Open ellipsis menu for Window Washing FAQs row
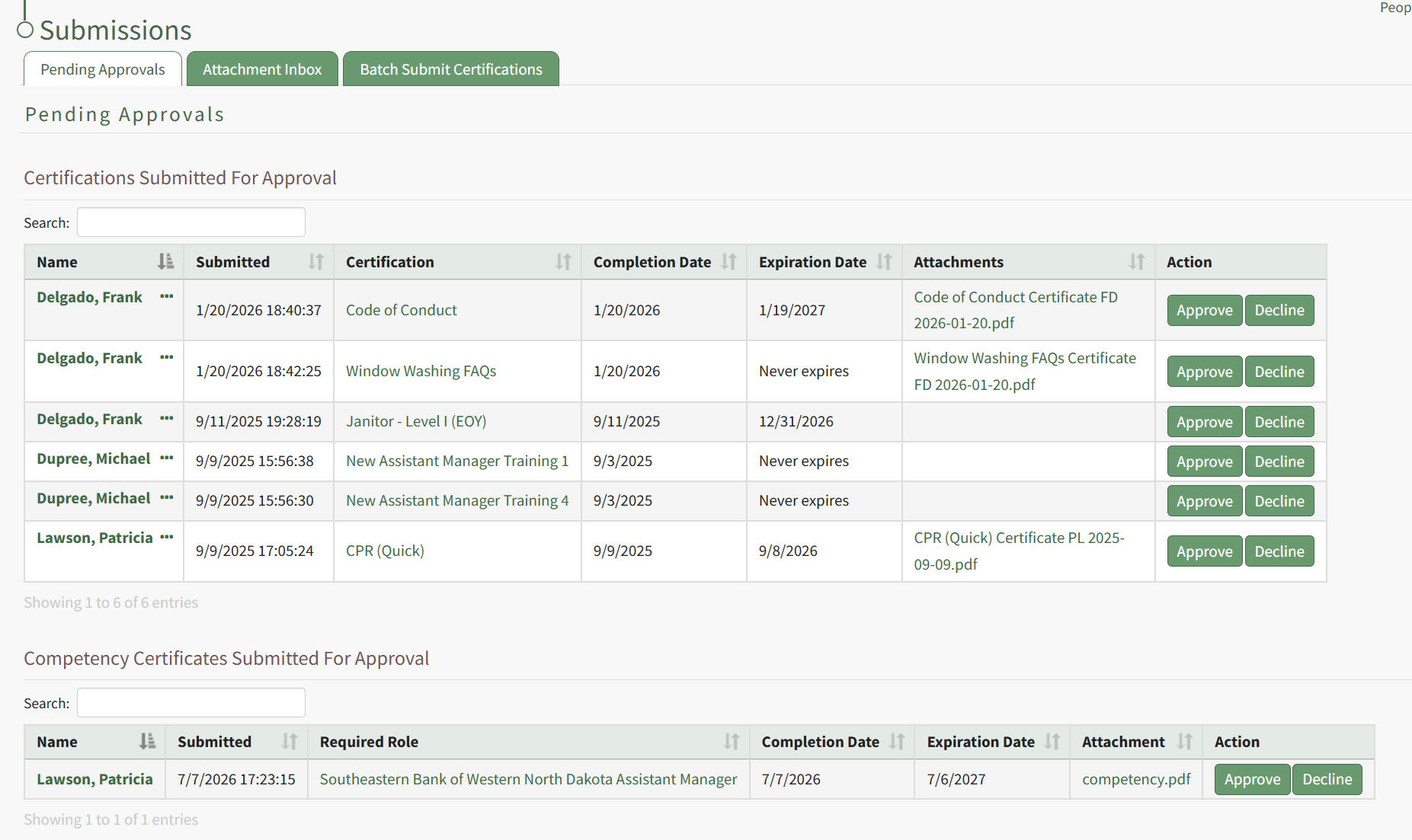Screen dimensions: 1412x840 167,357
